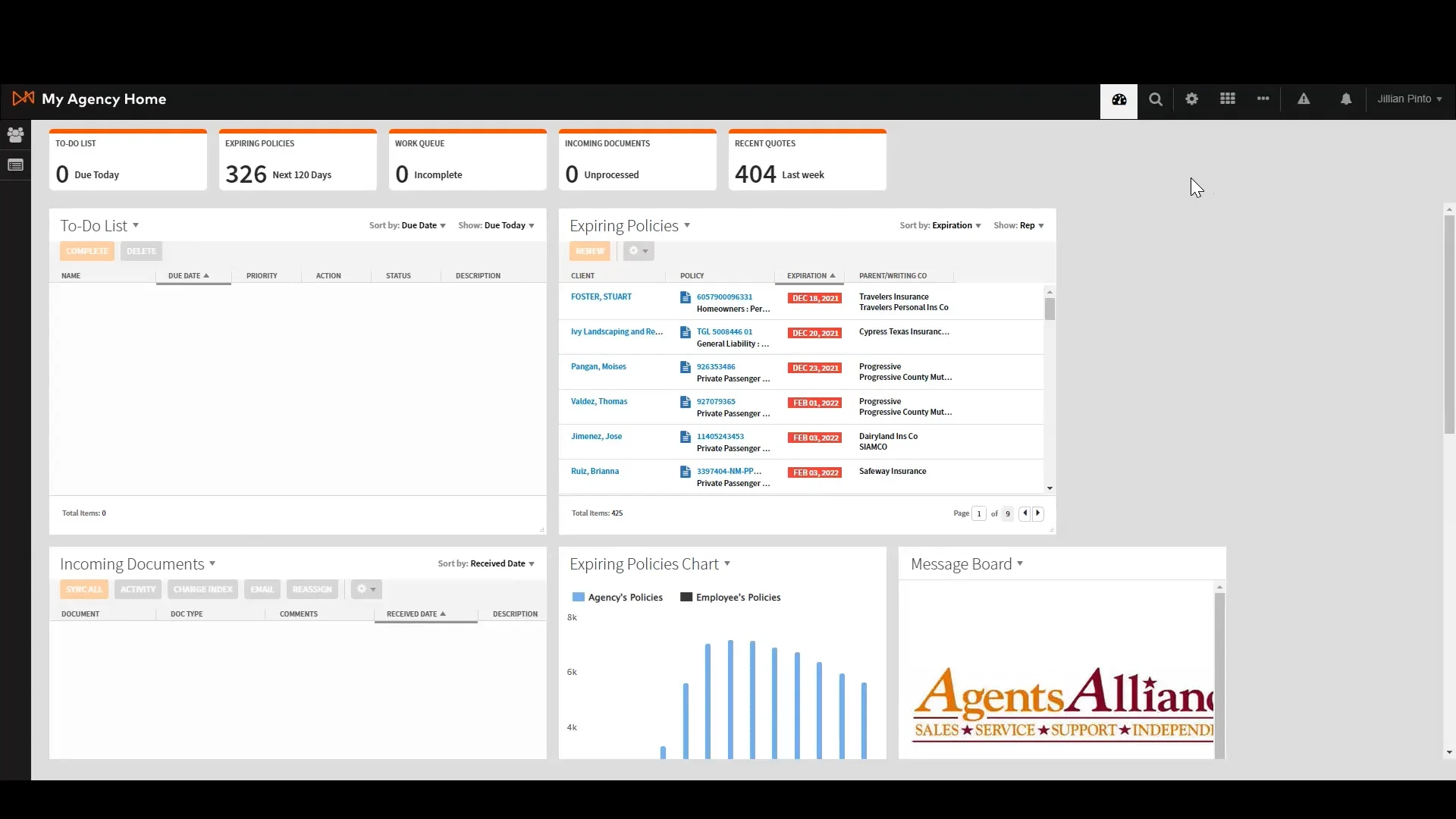Click the Renew button
This screenshot has width=1456, height=819.
589,251
